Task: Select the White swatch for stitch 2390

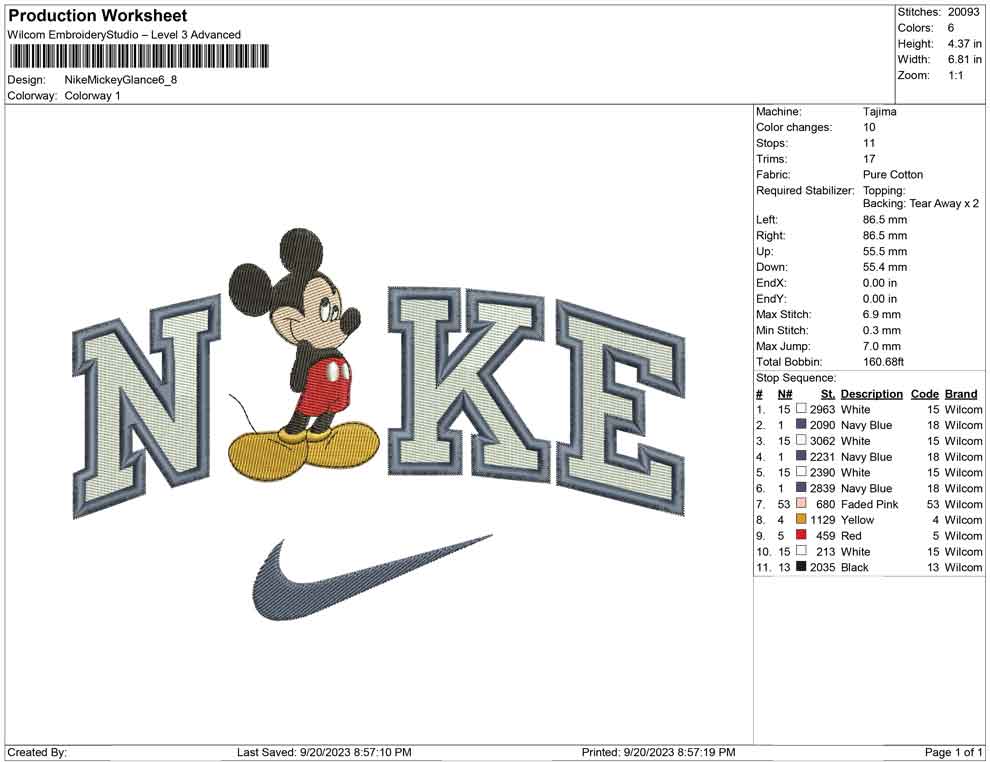Action: click(x=801, y=472)
